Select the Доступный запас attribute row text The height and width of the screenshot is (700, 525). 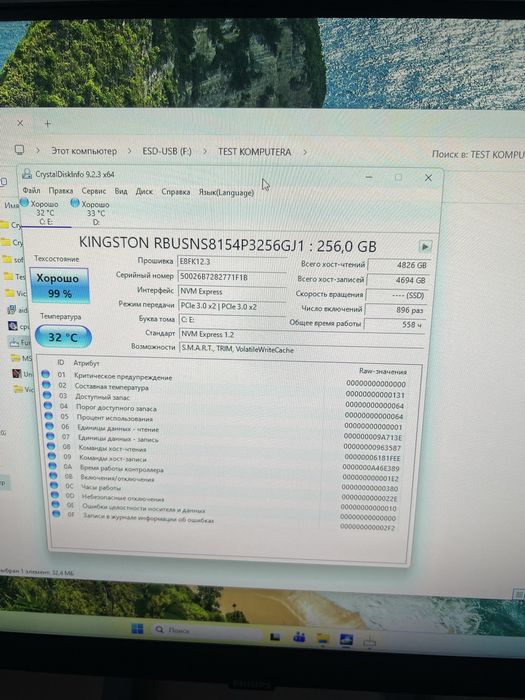tap(102, 397)
